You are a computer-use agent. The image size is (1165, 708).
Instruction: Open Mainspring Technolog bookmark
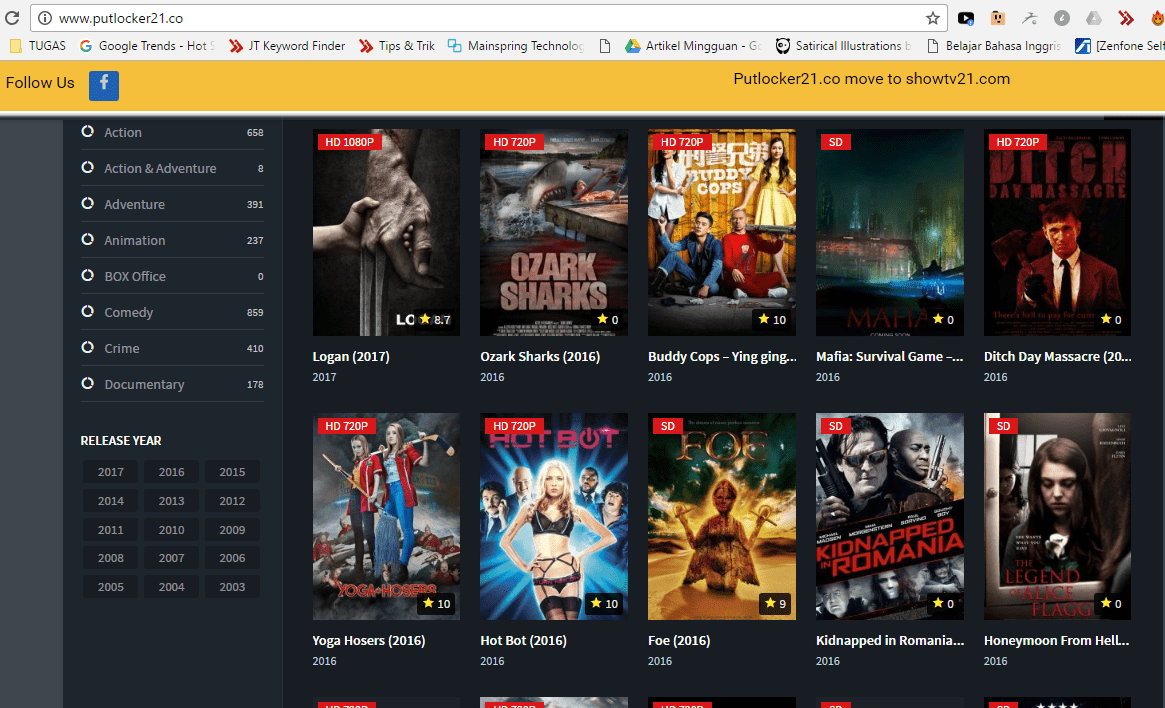click(x=516, y=46)
